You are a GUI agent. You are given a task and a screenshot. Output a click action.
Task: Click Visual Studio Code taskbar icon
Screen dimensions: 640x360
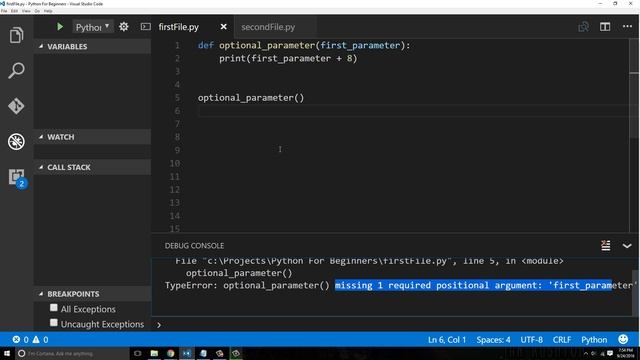[187, 353]
